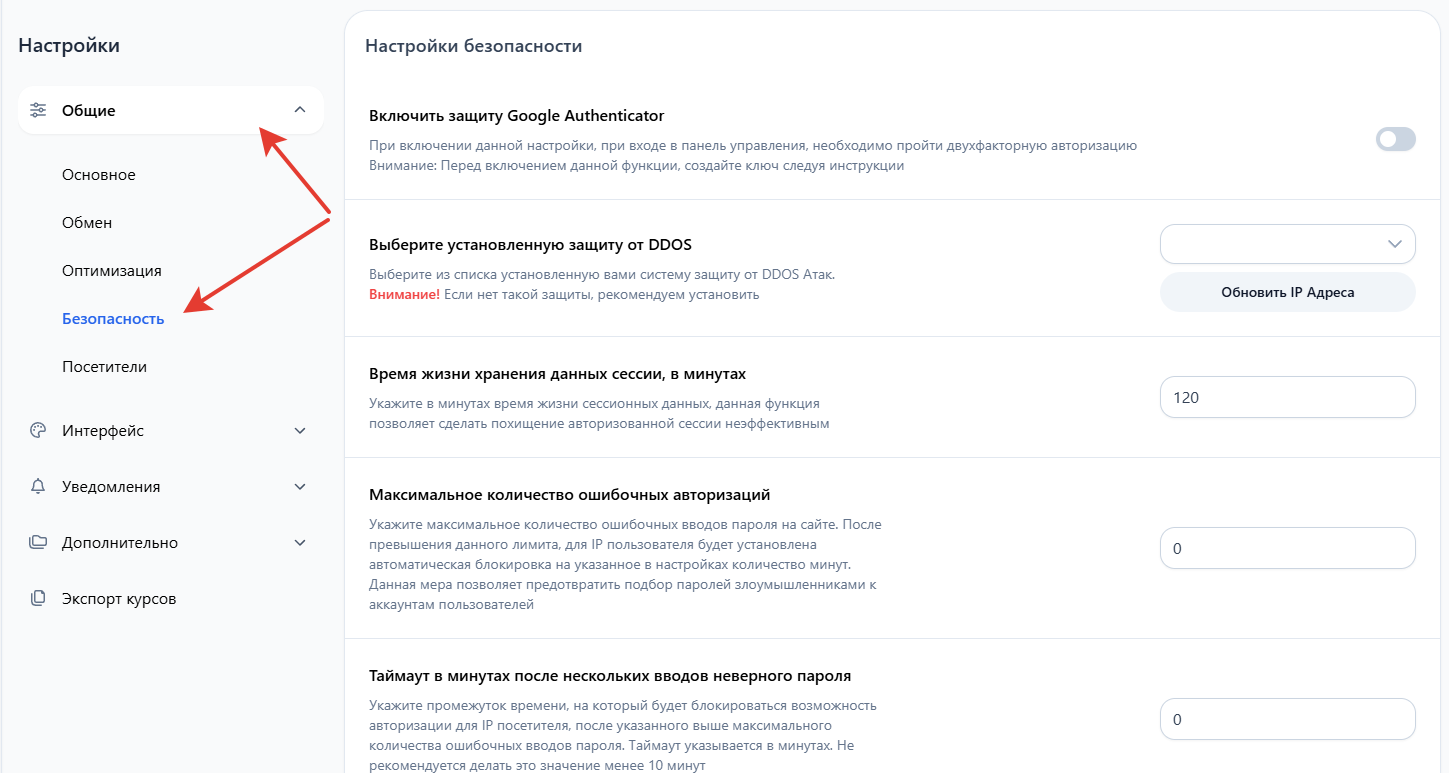Click the wrong password timeout field
The height and width of the screenshot is (773, 1449).
tap(1287, 720)
